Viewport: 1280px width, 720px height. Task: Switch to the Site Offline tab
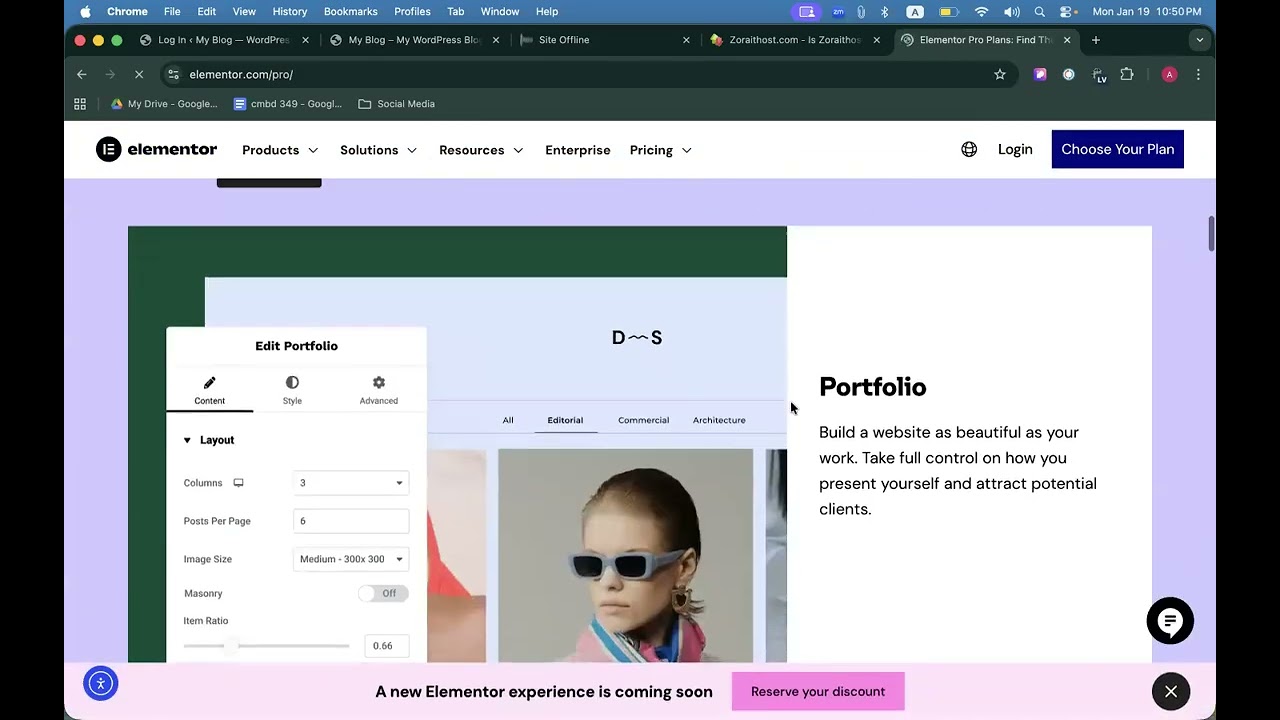click(x=605, y=40)
